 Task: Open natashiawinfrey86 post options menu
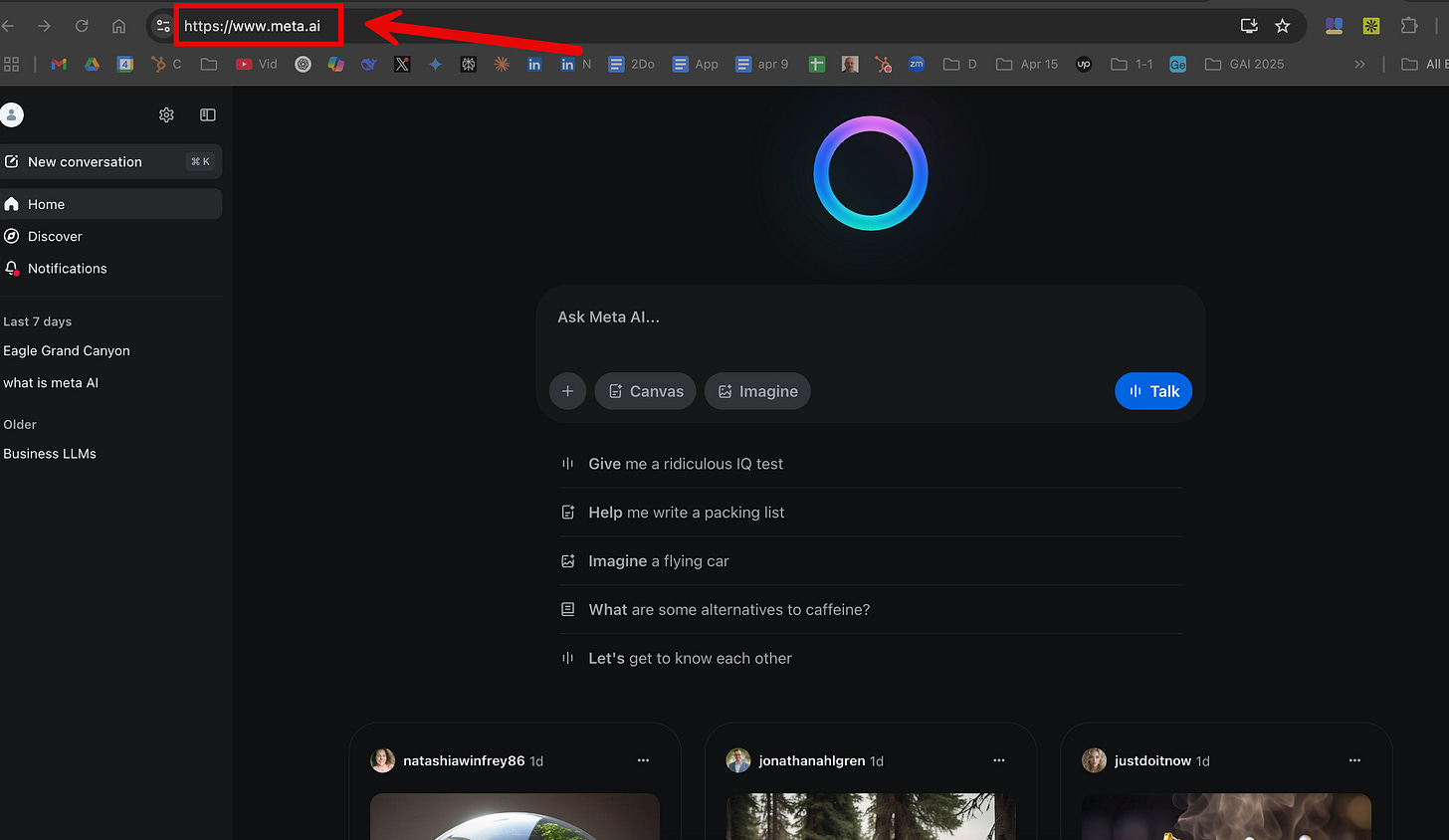tap(643, 760)
